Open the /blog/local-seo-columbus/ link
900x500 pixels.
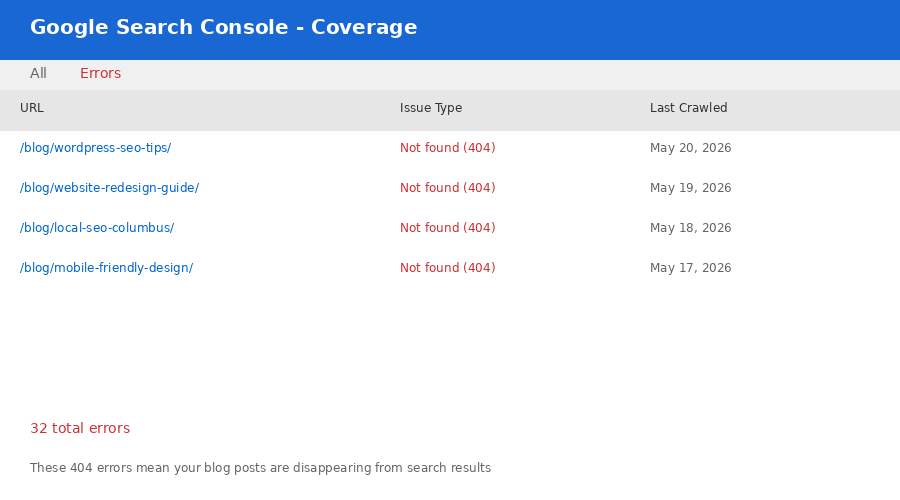97,228
